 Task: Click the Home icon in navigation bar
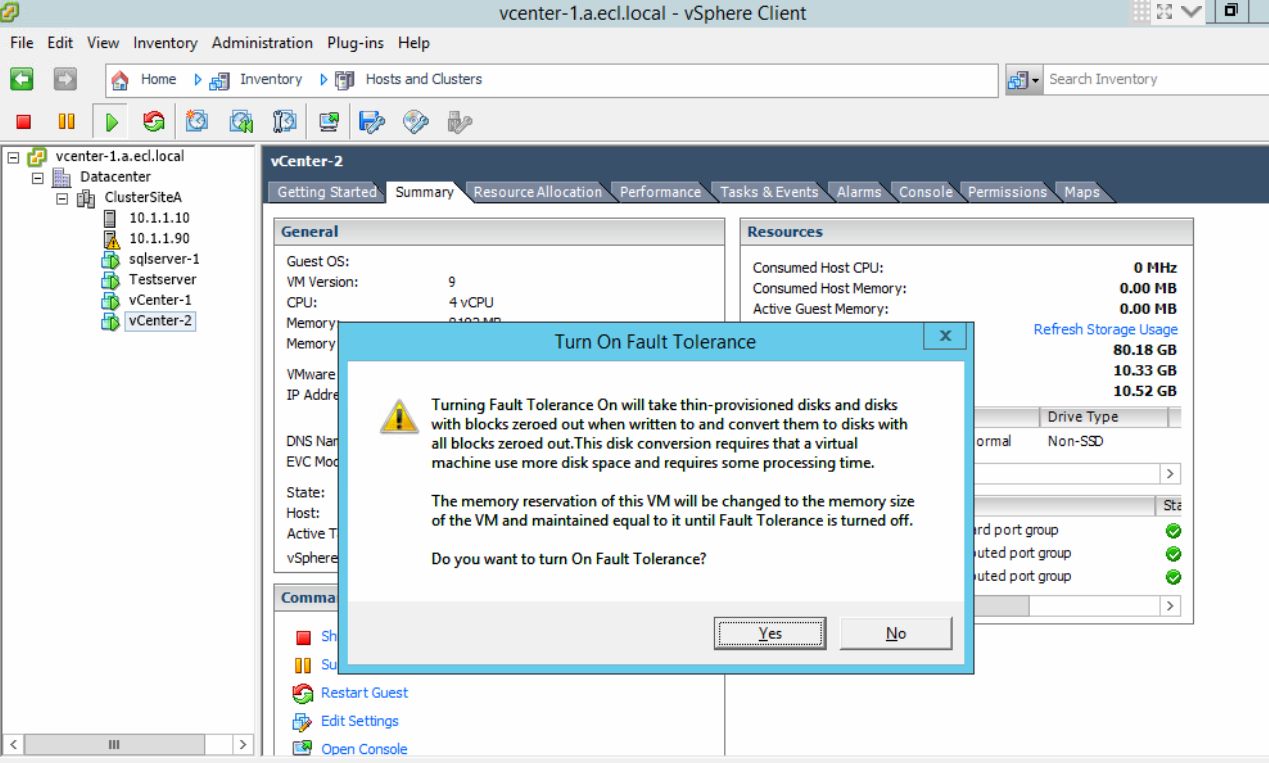(120, 80)
